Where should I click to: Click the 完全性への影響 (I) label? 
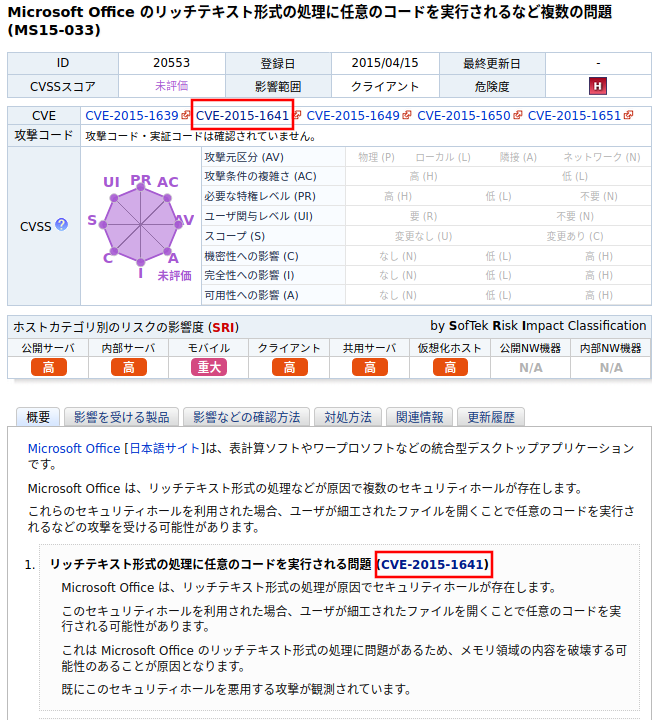[249, 275]
